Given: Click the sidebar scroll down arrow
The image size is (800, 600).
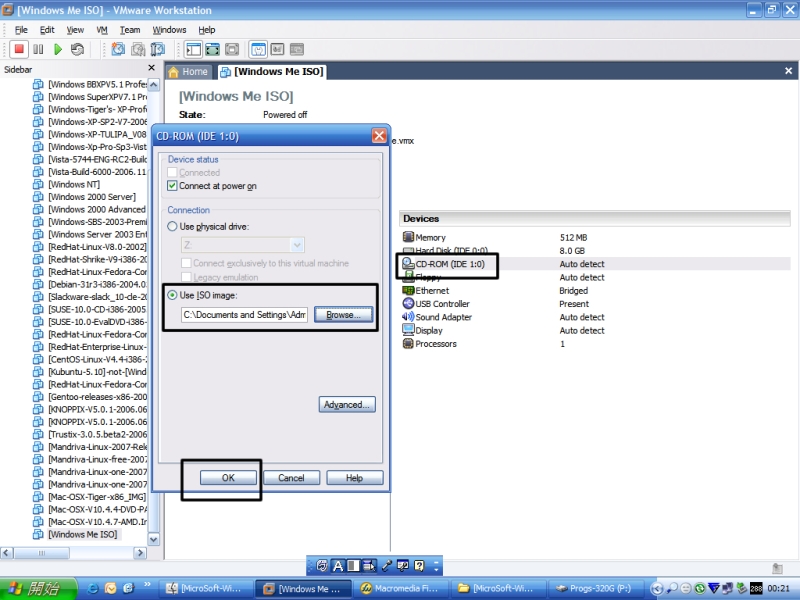Looking at the screenshot, I should tap(154, 539).
